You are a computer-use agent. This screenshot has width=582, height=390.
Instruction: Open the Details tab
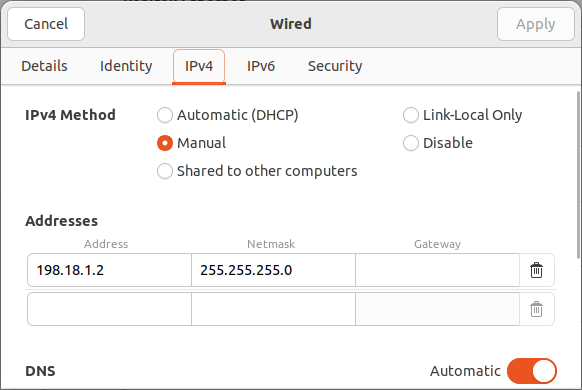[45, 66]
